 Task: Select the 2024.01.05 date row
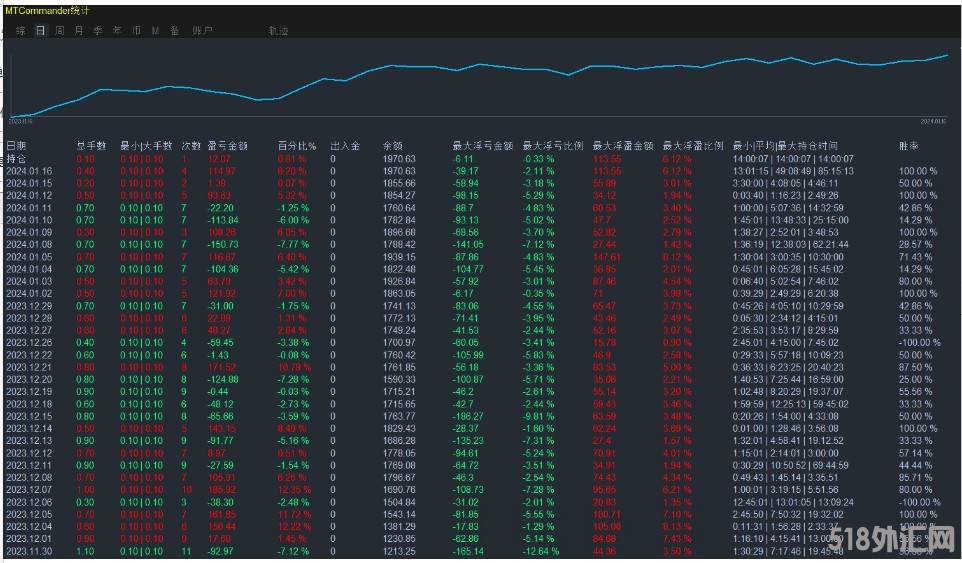click(x=29, y=257)
